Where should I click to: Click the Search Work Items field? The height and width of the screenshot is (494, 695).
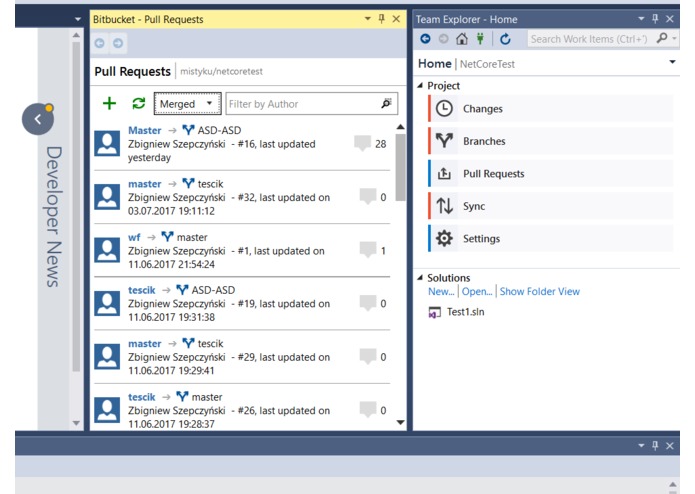pyautogui.click(x=590, y=39)
